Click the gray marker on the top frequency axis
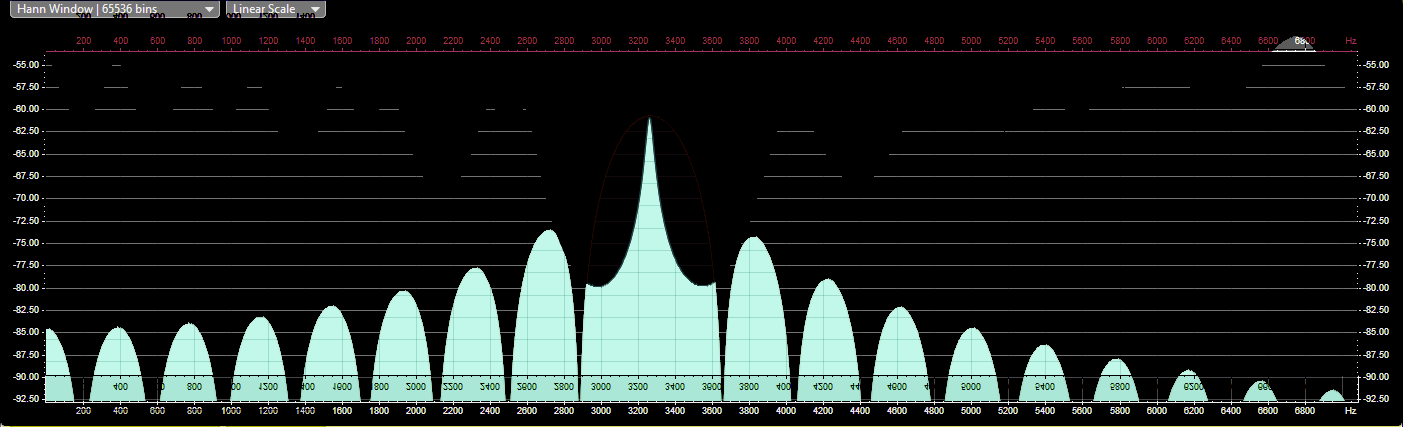The height and width of the screenshot is (427, 1403). pyautogui.click(x=1300, y=43)
